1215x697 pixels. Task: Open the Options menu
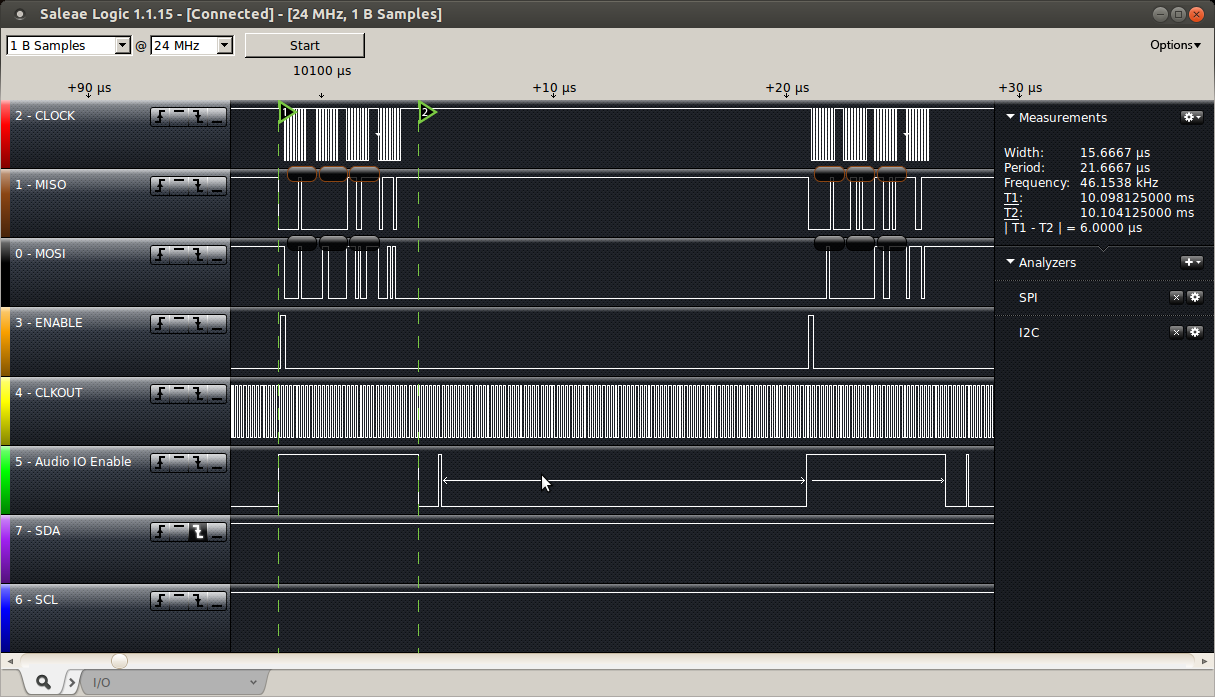(1175, 45)
